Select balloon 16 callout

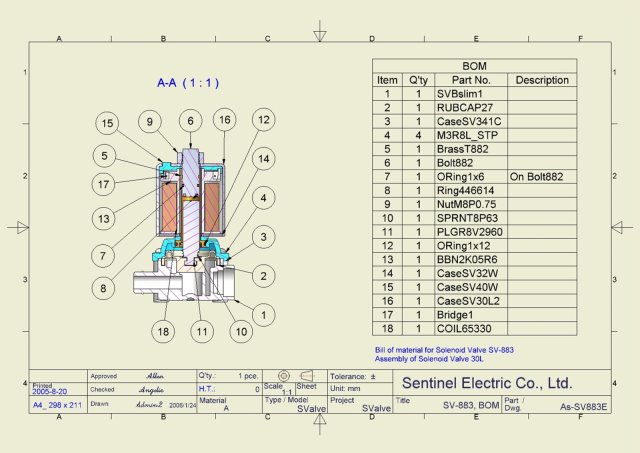point(225,121)
